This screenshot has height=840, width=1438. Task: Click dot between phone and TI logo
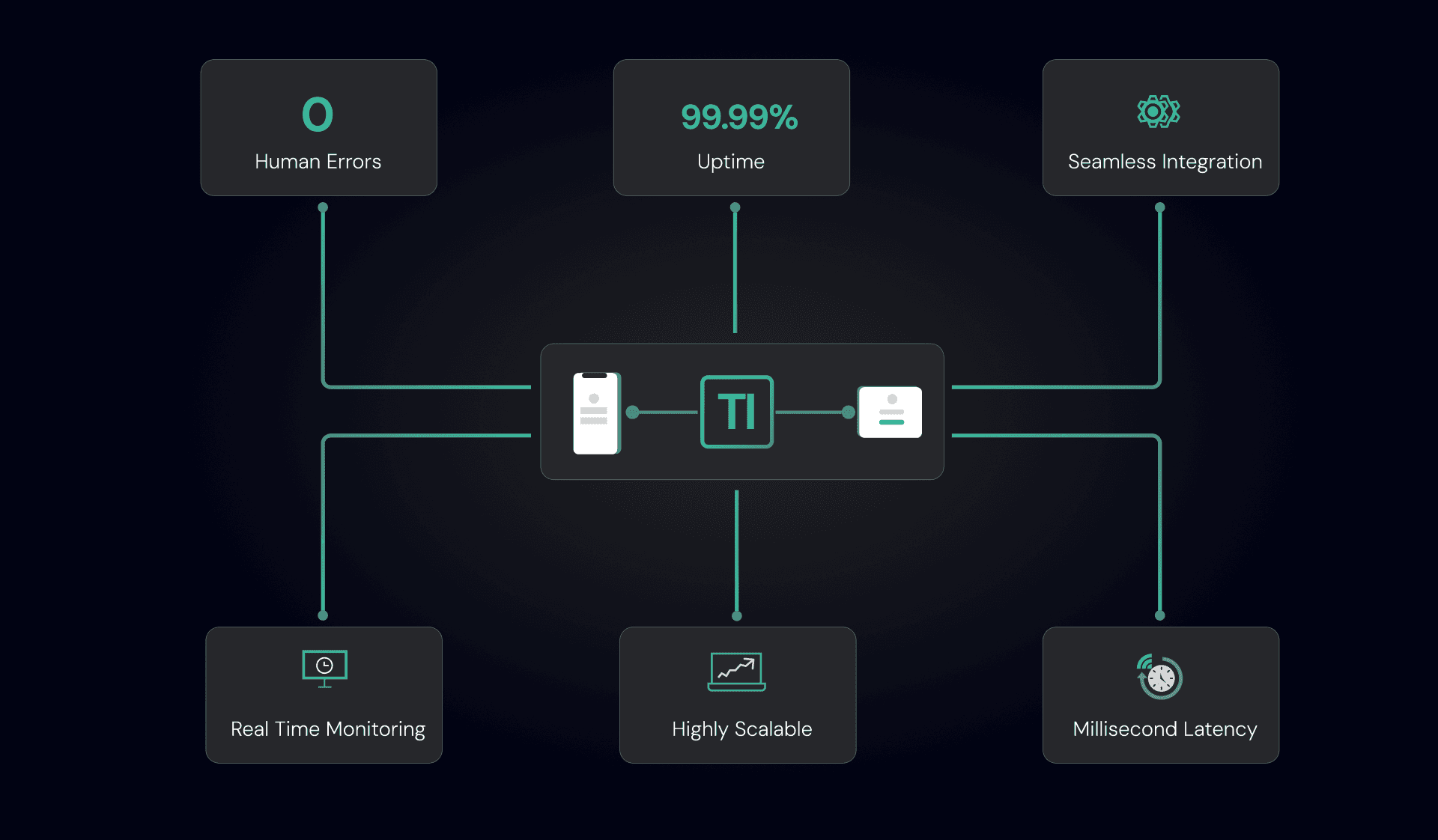(x=632, y=412)
